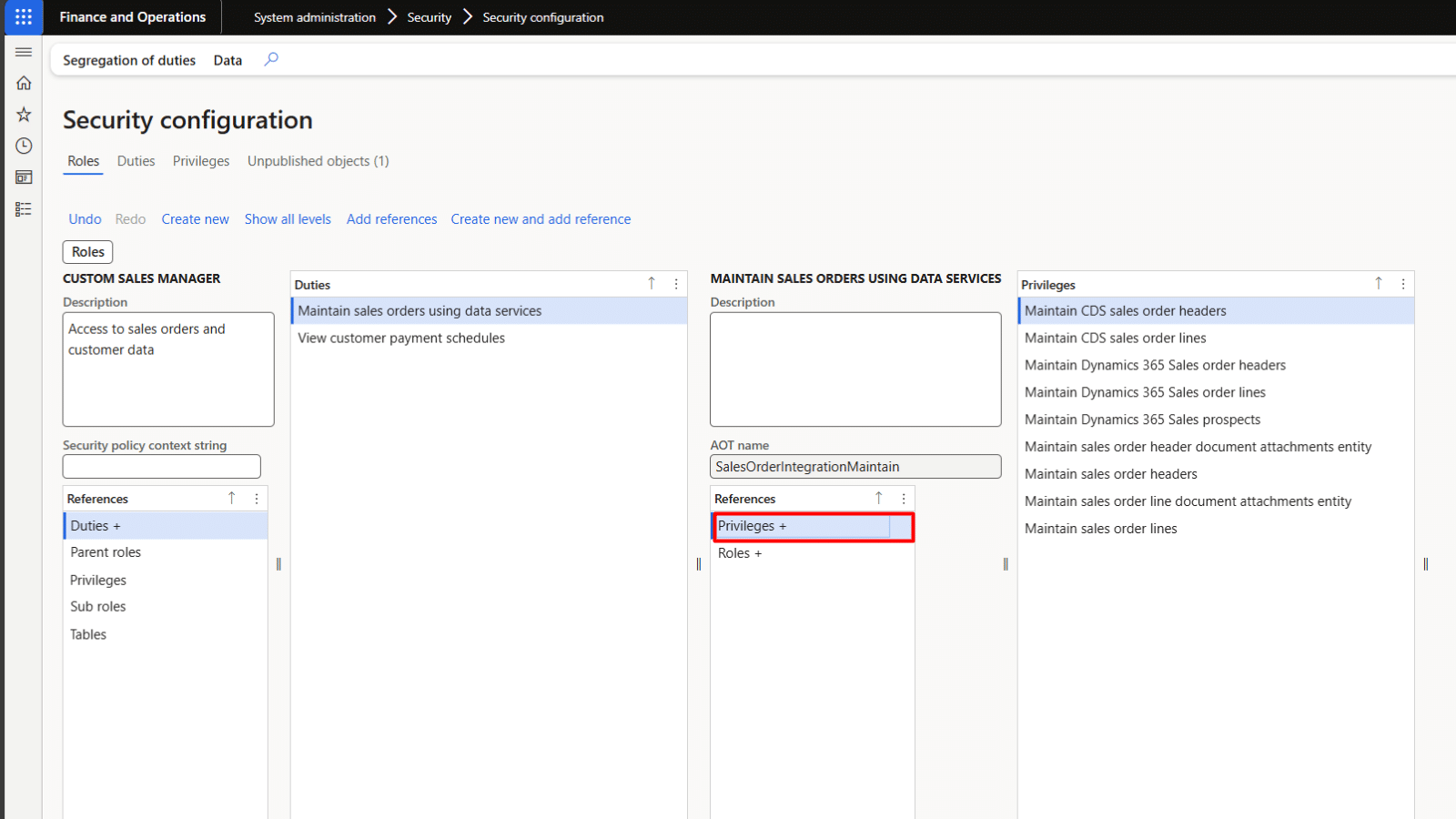Viewport: 1456px width, 819px height.
Task: Open the Workspaces sidebar icon
Action: pyautogui.click(x=24, y=177)
